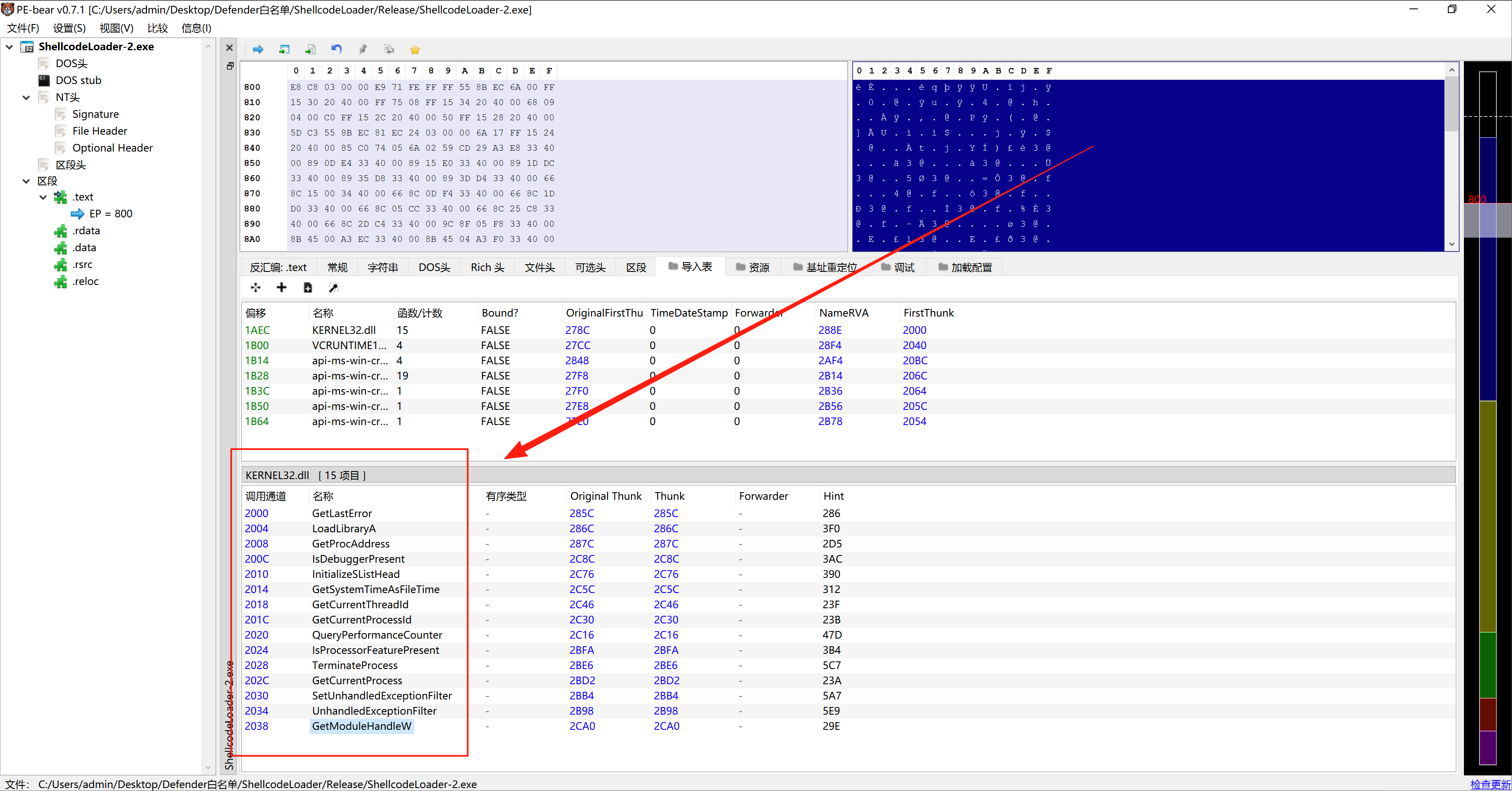Select the VCRUNTIME1... import row

tap(349, 345)
